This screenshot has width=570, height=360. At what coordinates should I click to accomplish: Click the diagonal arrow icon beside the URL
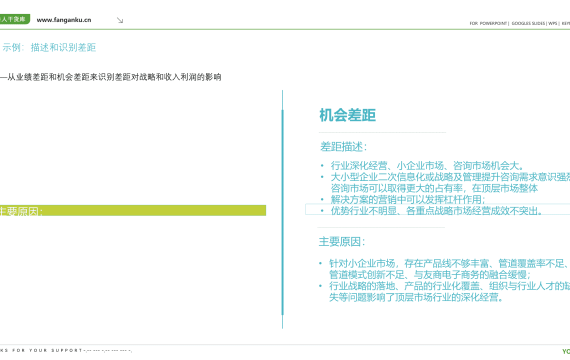120,20
